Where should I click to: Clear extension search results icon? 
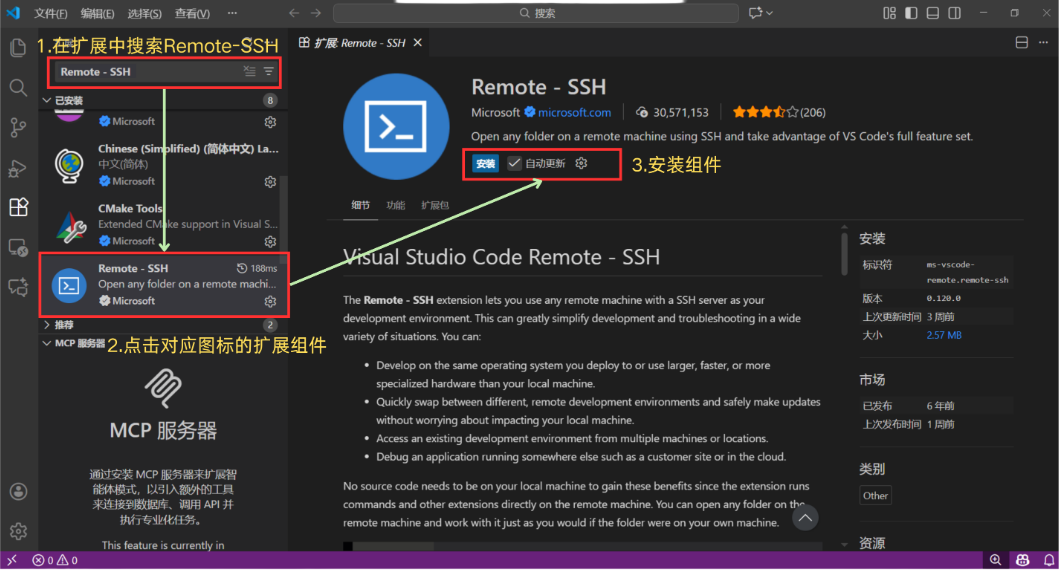[250, 71]
